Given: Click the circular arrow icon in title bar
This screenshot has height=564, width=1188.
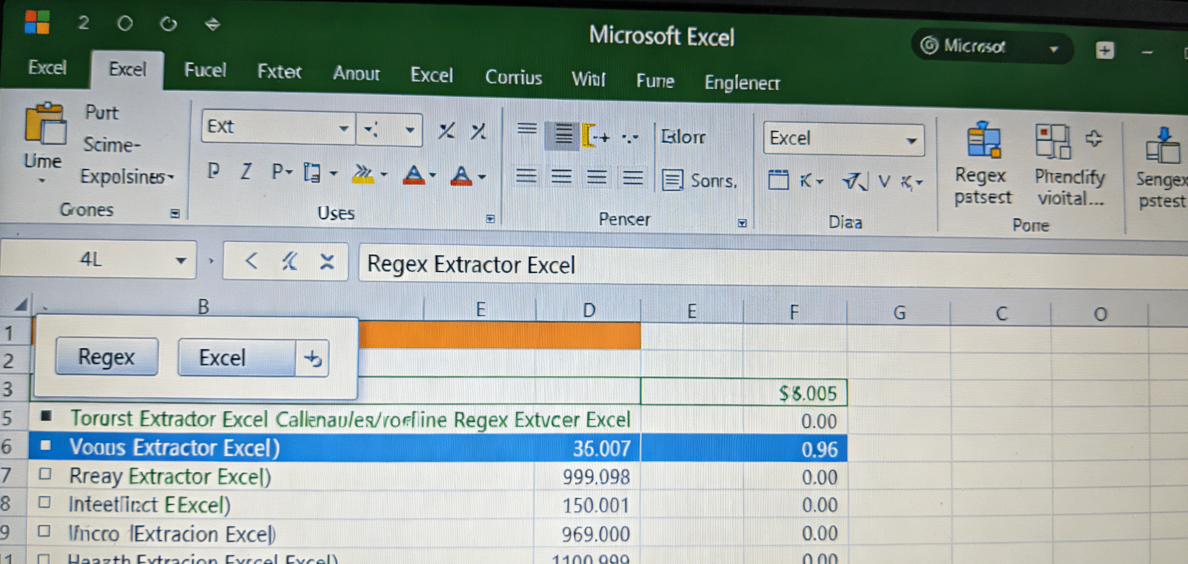Looking at the screenshot, I should (167, 24).
